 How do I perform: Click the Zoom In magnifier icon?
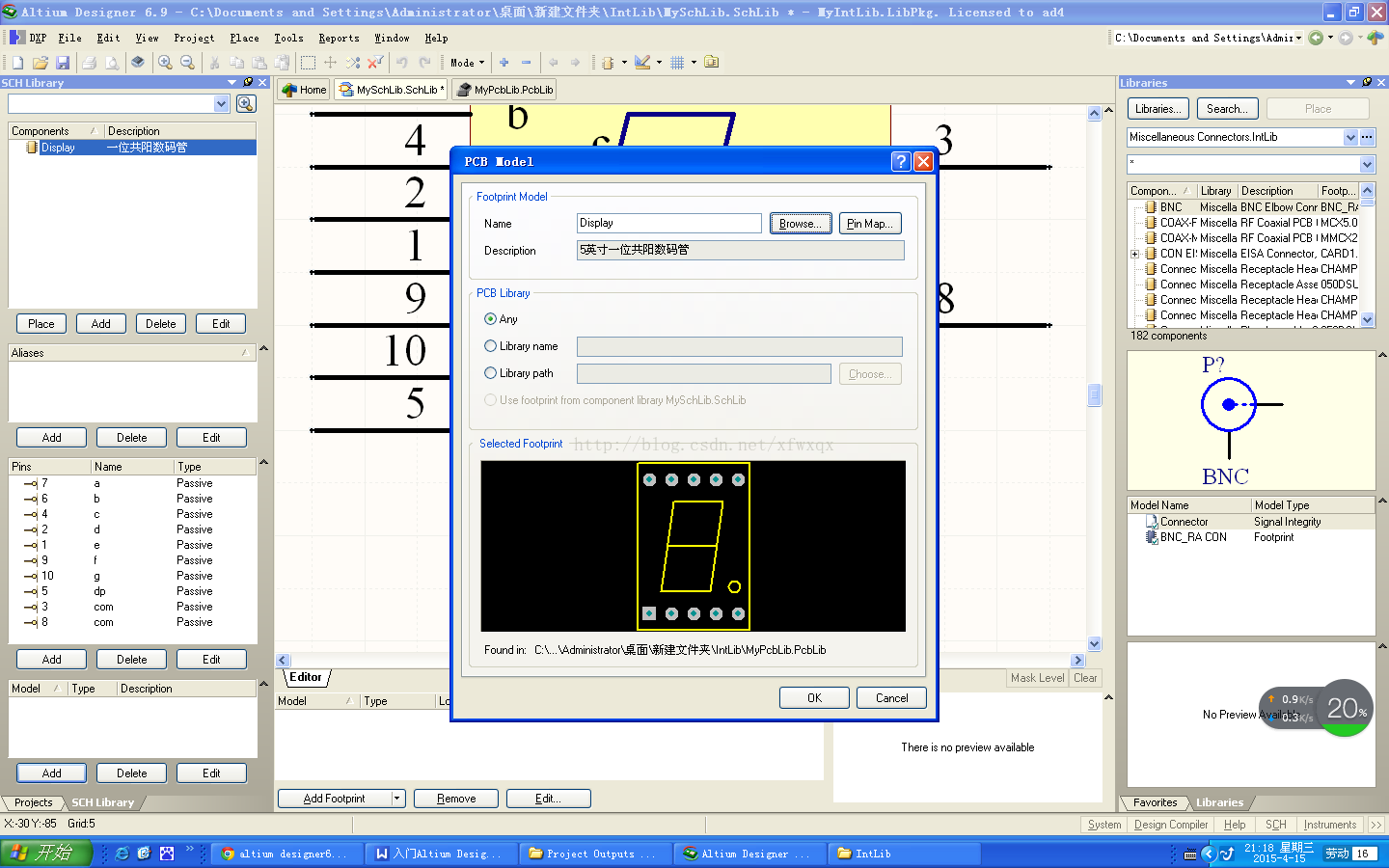(x=165, y=63)
